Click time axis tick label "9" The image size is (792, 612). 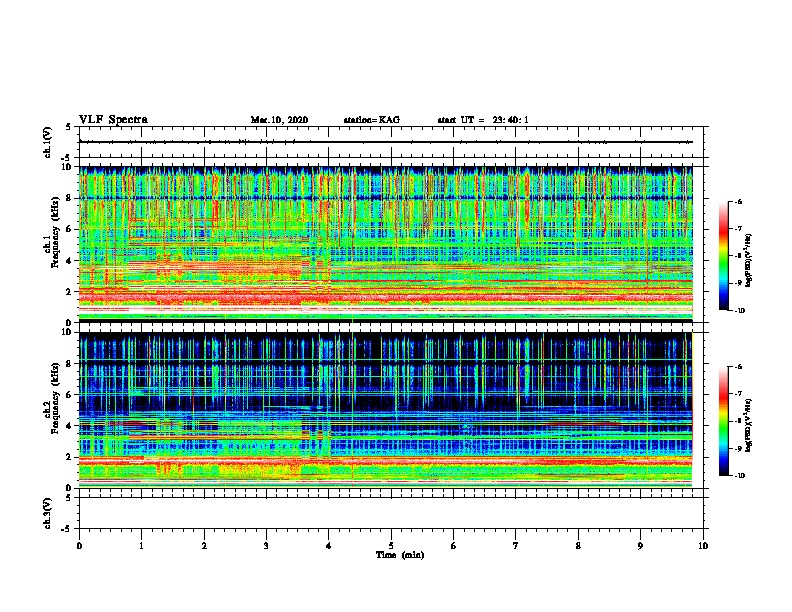point(640,546)
